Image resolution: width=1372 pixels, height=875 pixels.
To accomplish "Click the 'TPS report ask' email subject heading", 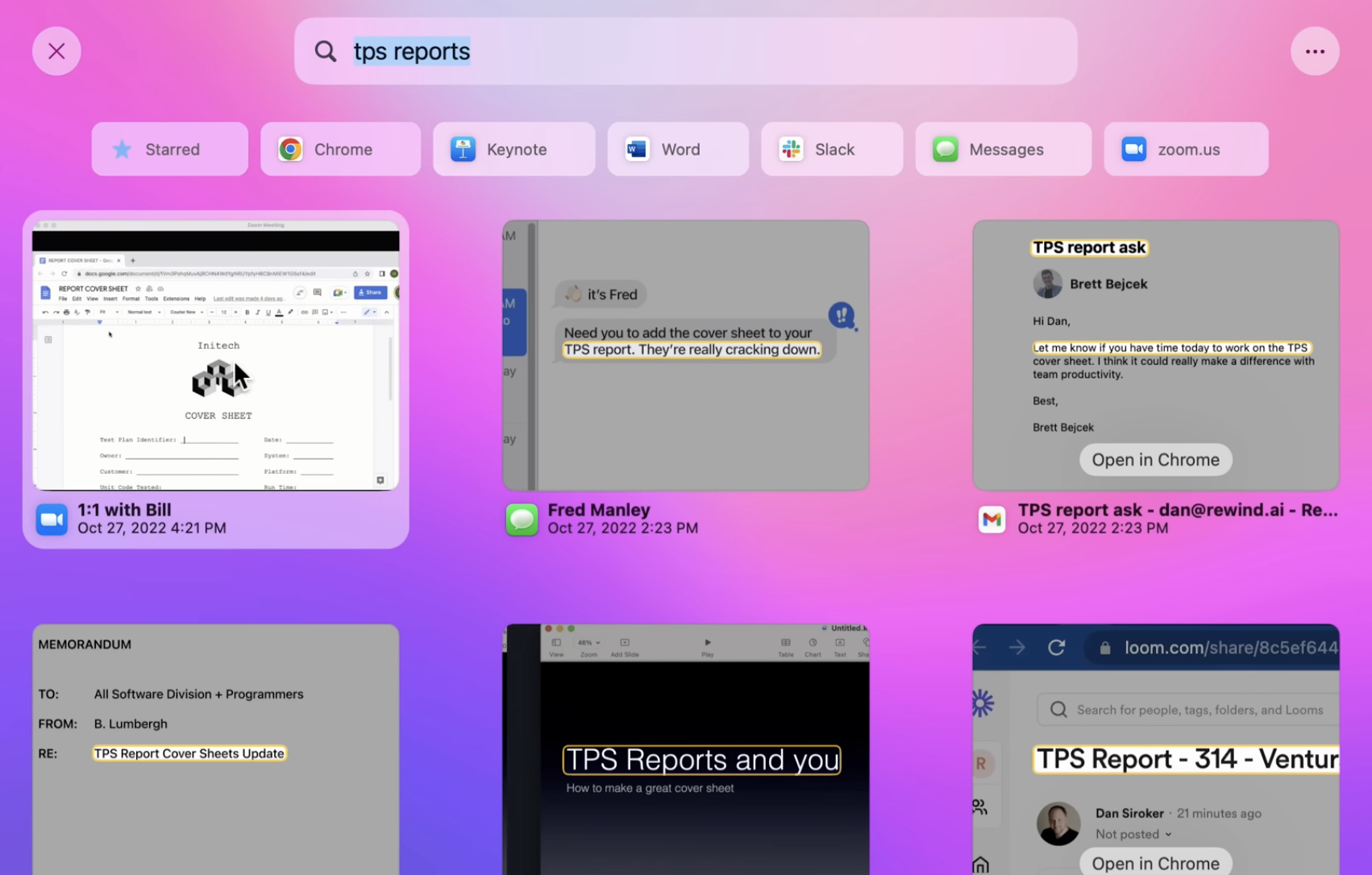I will tap(1089, 247).
